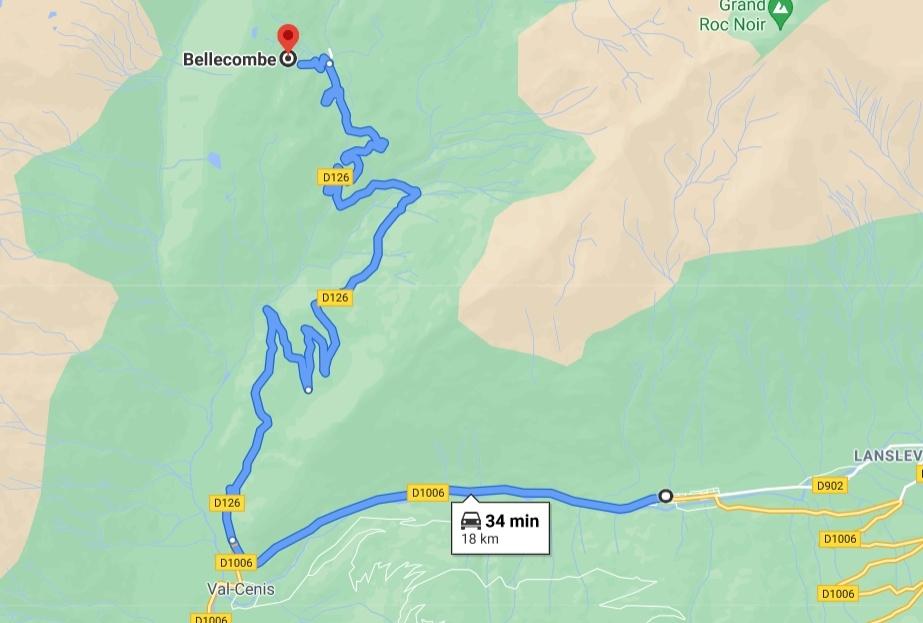Click the topmost D126 shield near the hairpins
Screen dimensions: 923x623
[336, 177]
